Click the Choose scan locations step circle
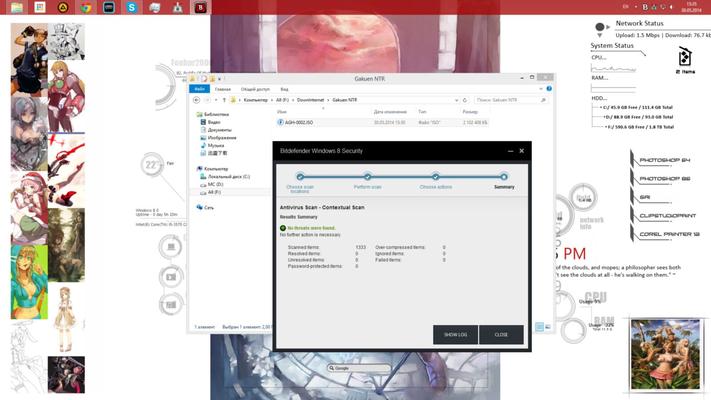Image resolution: width=711 pixels, height=400 pixels. pyautogui.click(x=300, y=176)
